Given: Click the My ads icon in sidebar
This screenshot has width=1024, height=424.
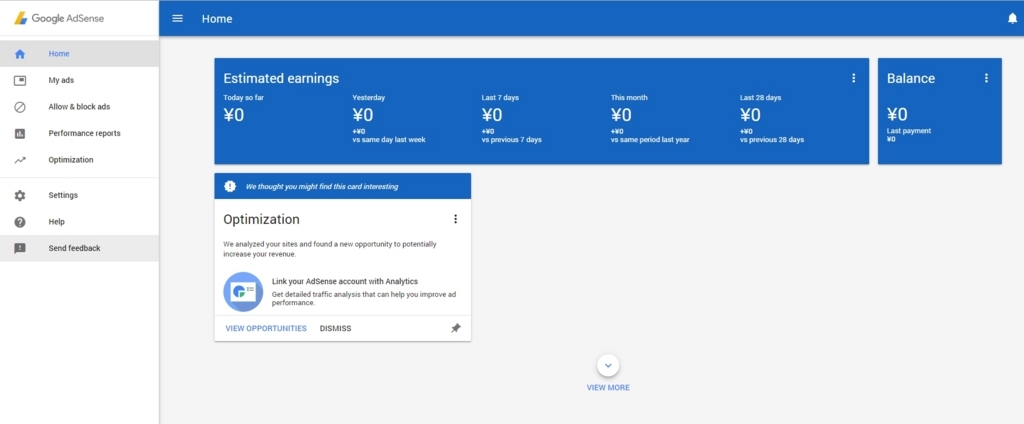Looking at the screenshot, I should pos(20,80).
